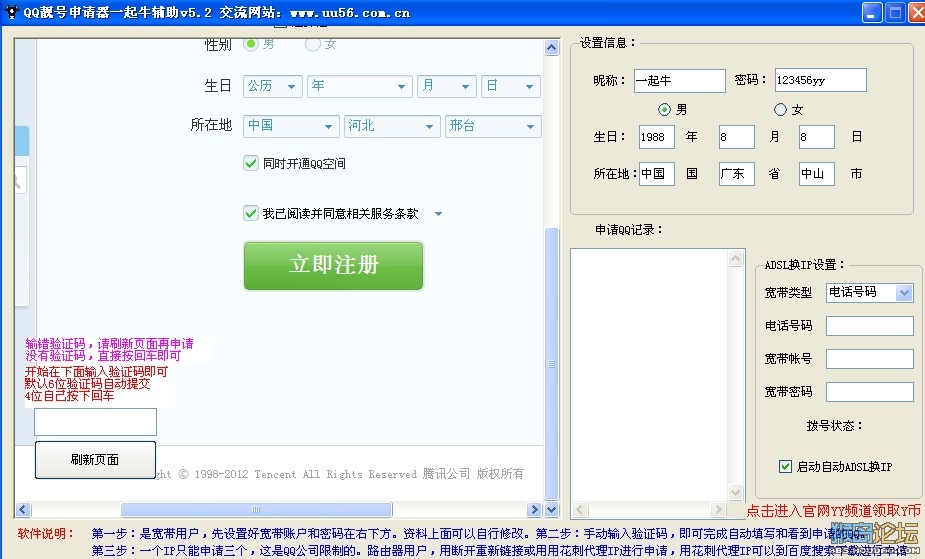Click web page scroll up arrow
The width and height of the screenshot is (925, 559).
(552, 48)
